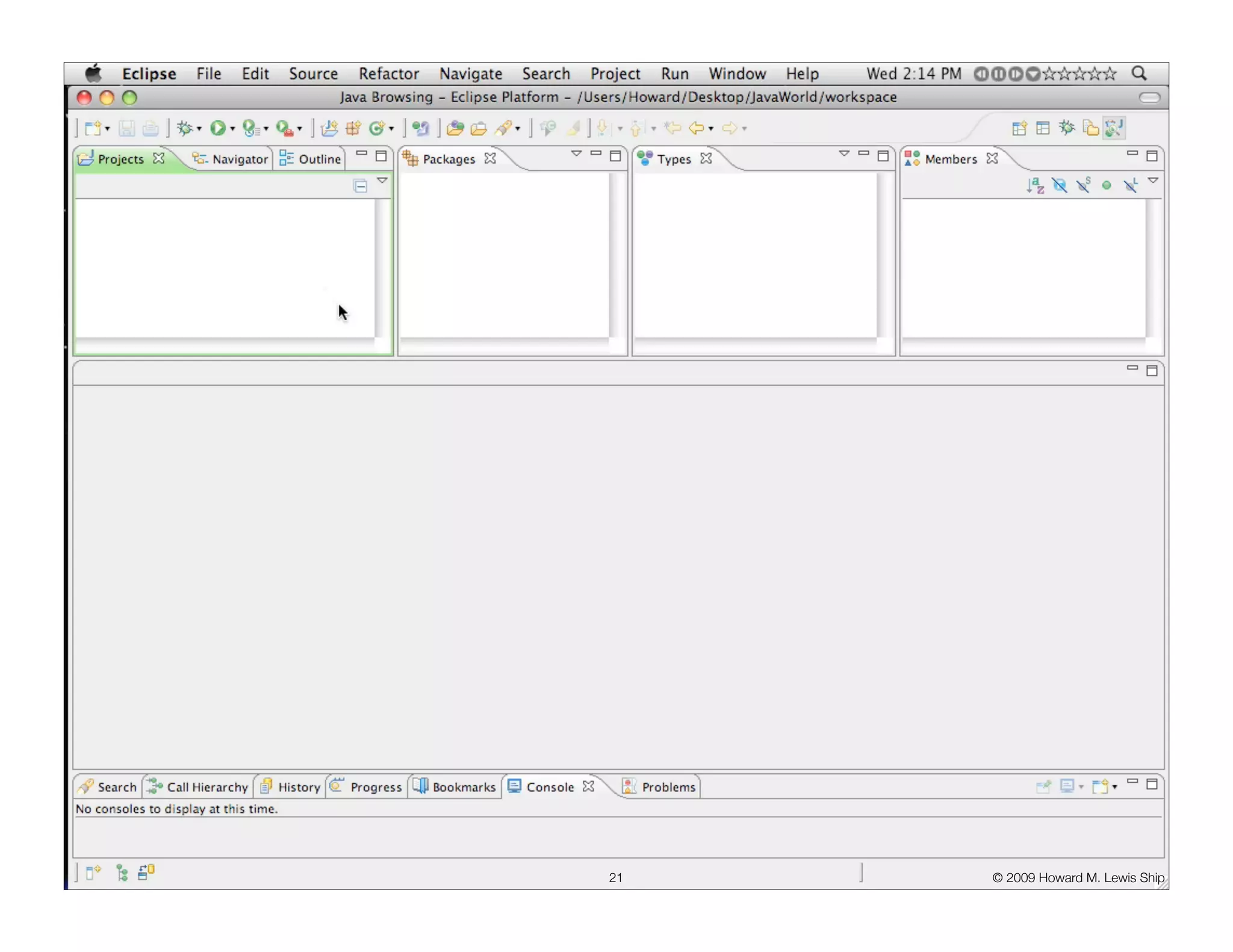Image resolution: width=1233 pixels, height=952 pixels.
Task: Switch to the Debug perspective bug icon
Action: click(1067, 128)
